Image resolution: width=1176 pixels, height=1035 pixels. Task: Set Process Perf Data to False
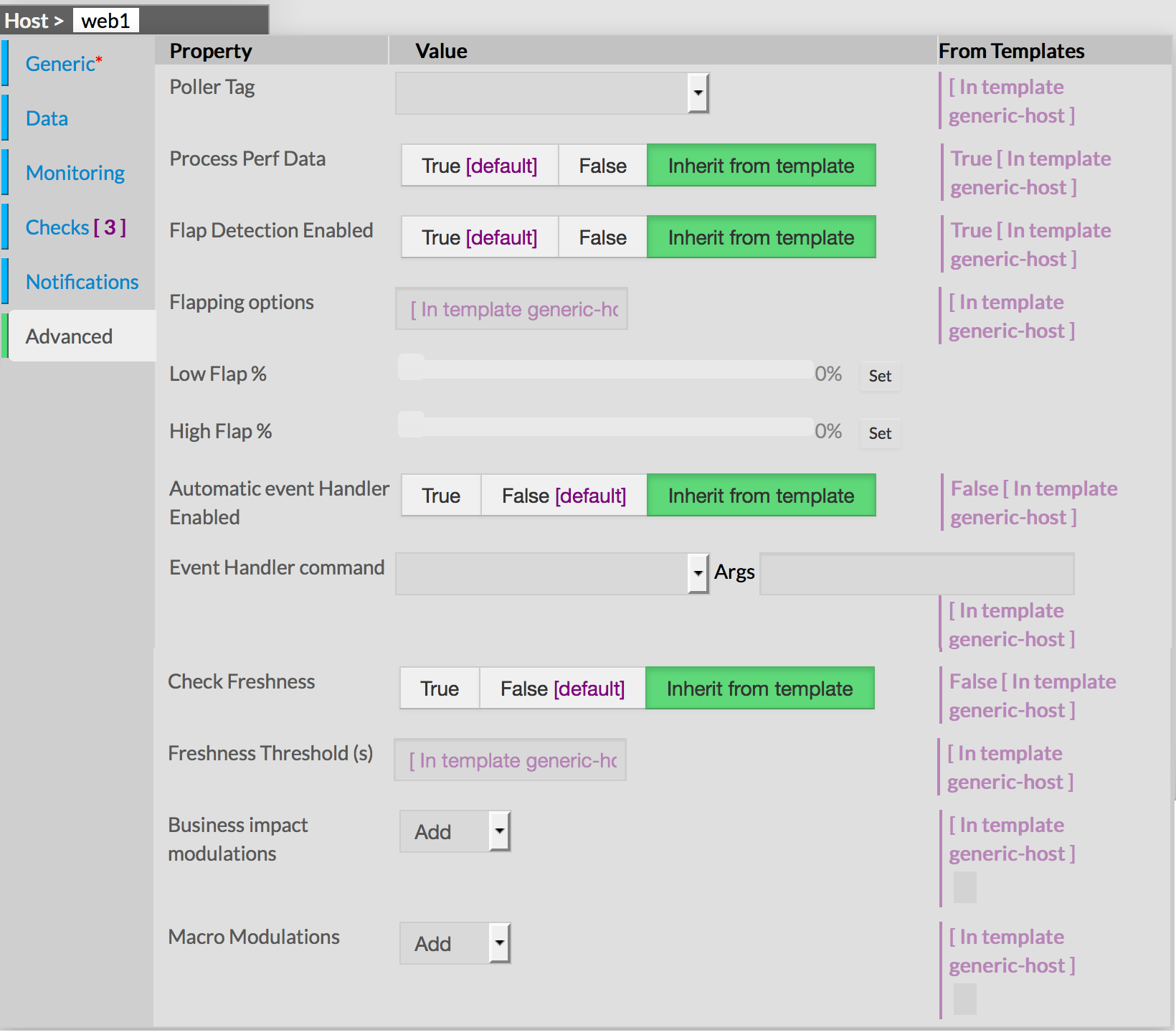(x=602, y=166)
